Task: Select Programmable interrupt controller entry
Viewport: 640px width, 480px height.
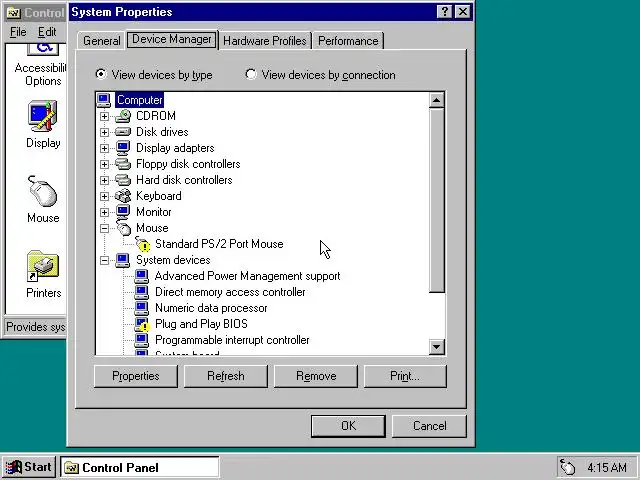Action: click(x=232, y=340)
